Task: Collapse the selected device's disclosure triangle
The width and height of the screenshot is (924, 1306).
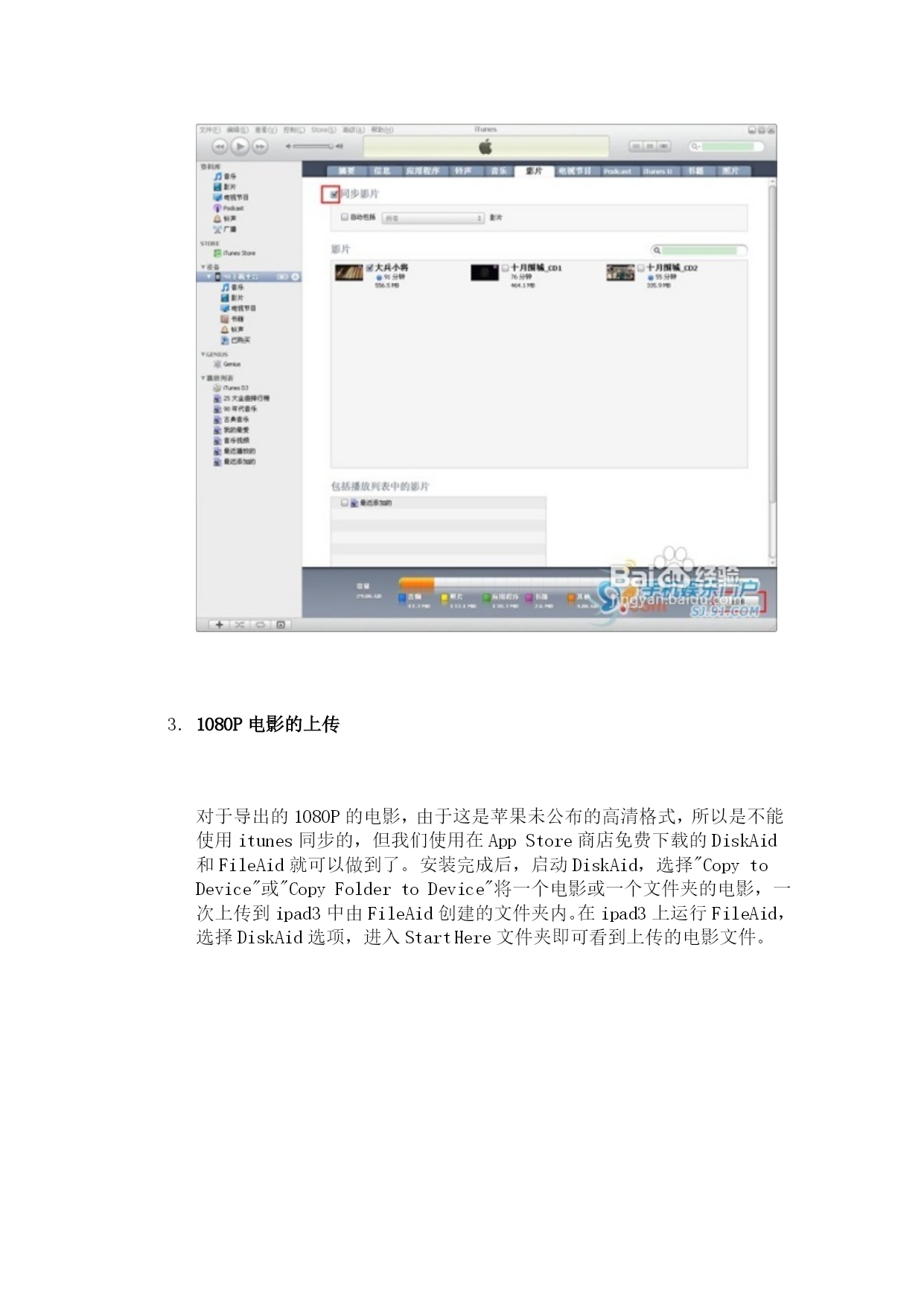Action: (x=208, y=277)
